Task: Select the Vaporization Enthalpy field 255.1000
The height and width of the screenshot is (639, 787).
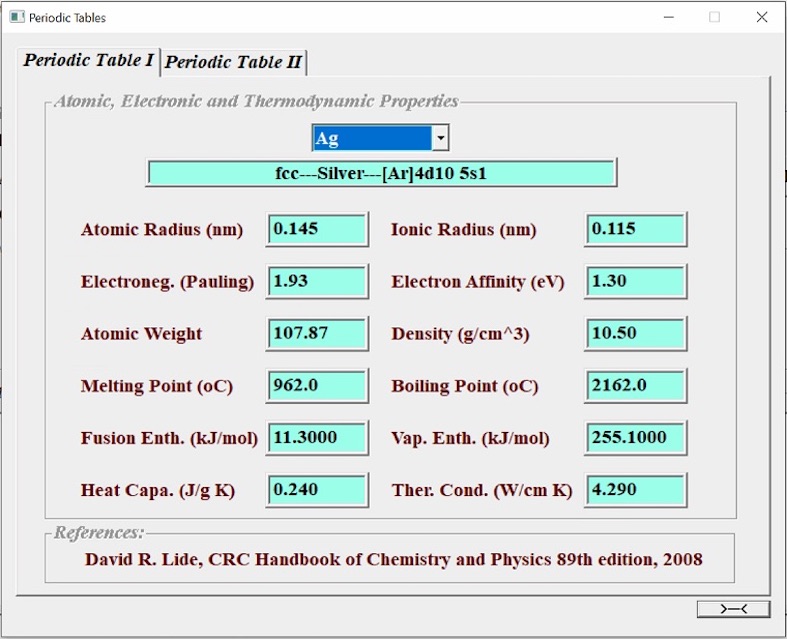Action: pos(635,438)
